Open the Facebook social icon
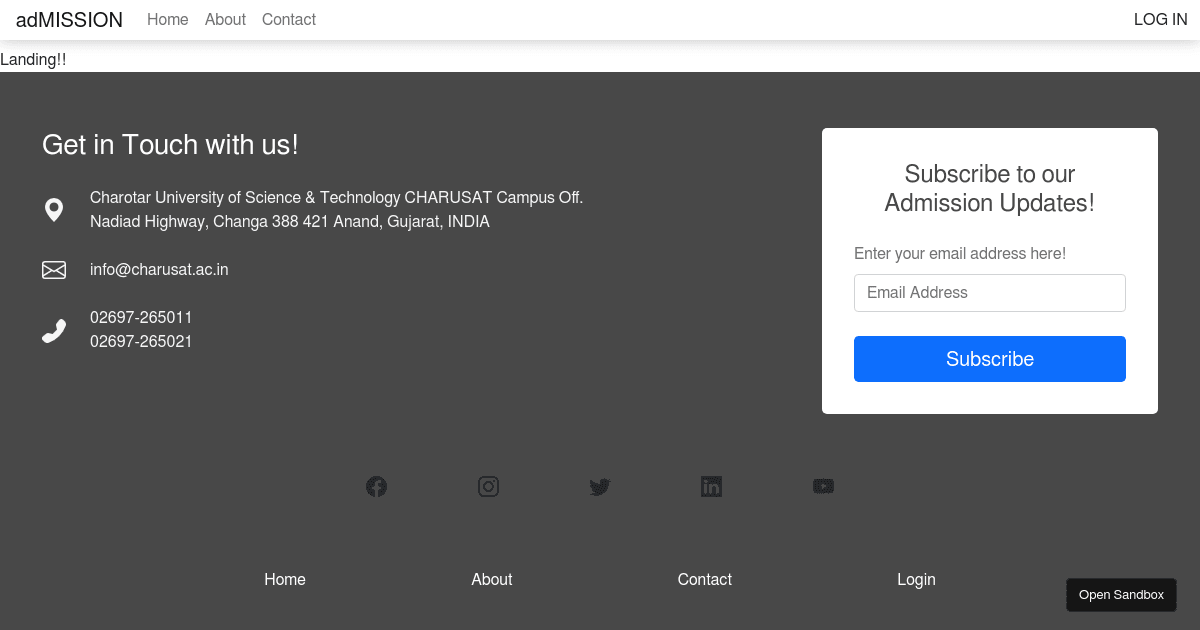 [376, 487]
